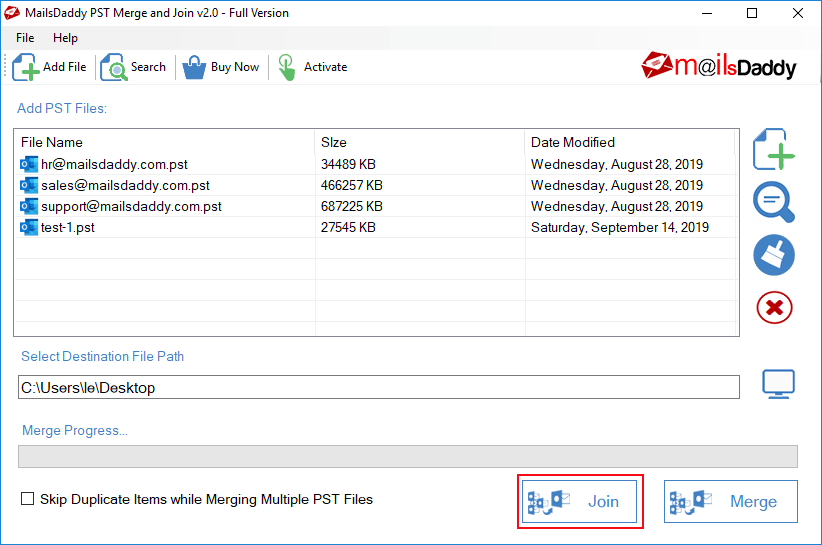Click the Merge button
Viewport: 822px width, 545px height.
(x=731, y=502)
